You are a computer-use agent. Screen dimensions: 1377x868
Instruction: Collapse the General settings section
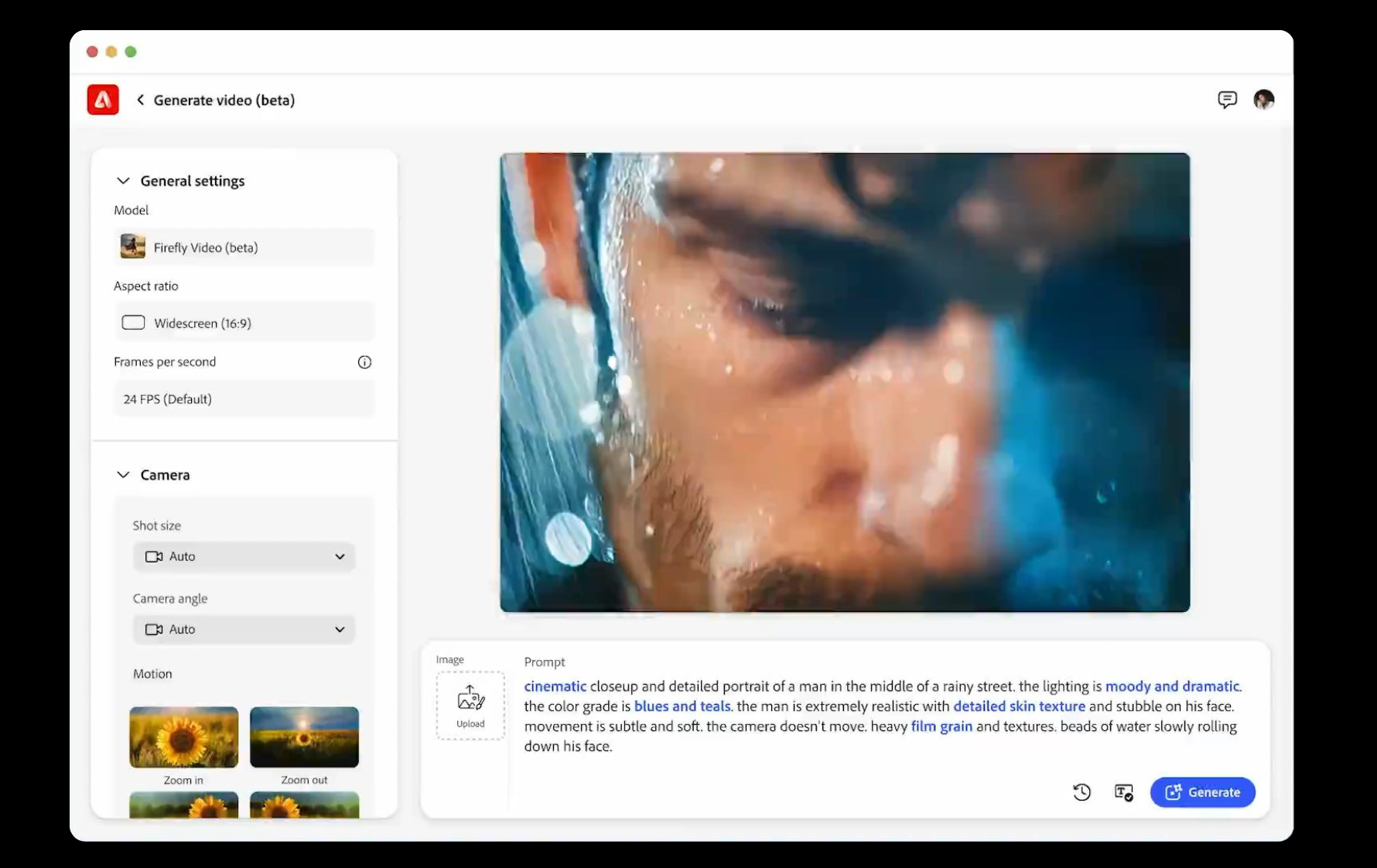point(123,181)
